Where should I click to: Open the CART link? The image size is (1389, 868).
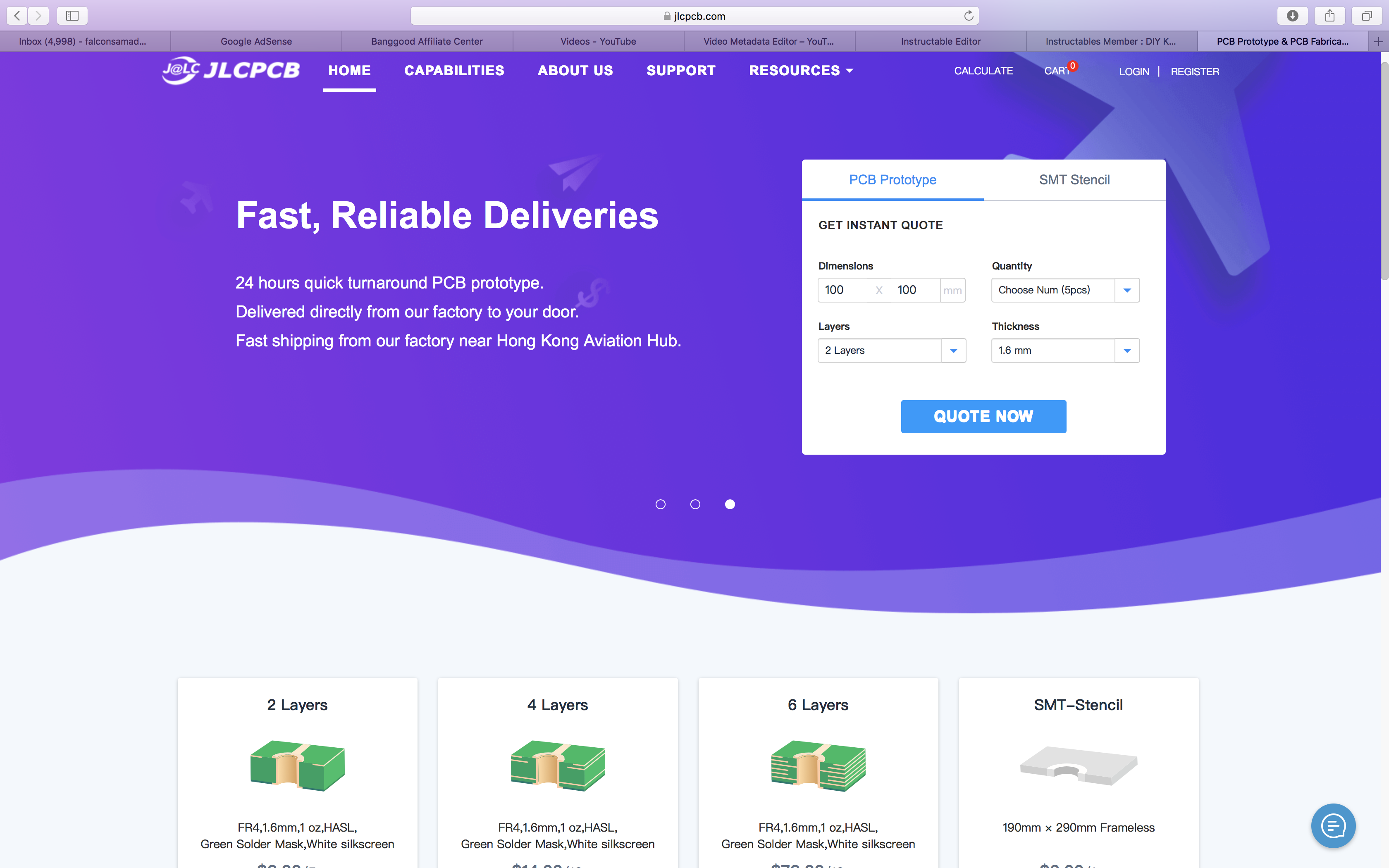pos(1057,71)
